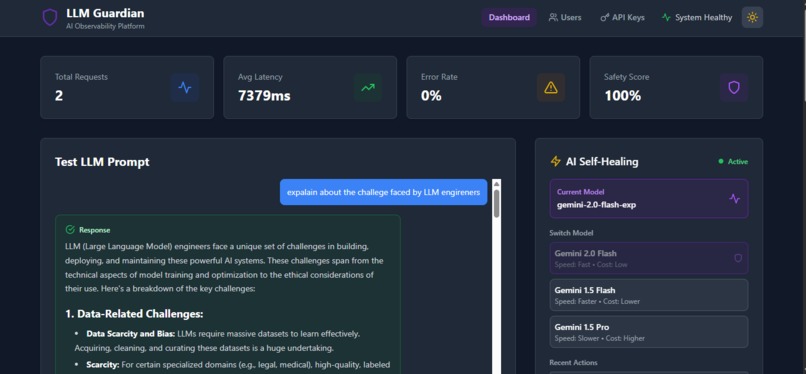
Task: Select the Gemini 2.0 Flash model option
Action: (649, 258)
